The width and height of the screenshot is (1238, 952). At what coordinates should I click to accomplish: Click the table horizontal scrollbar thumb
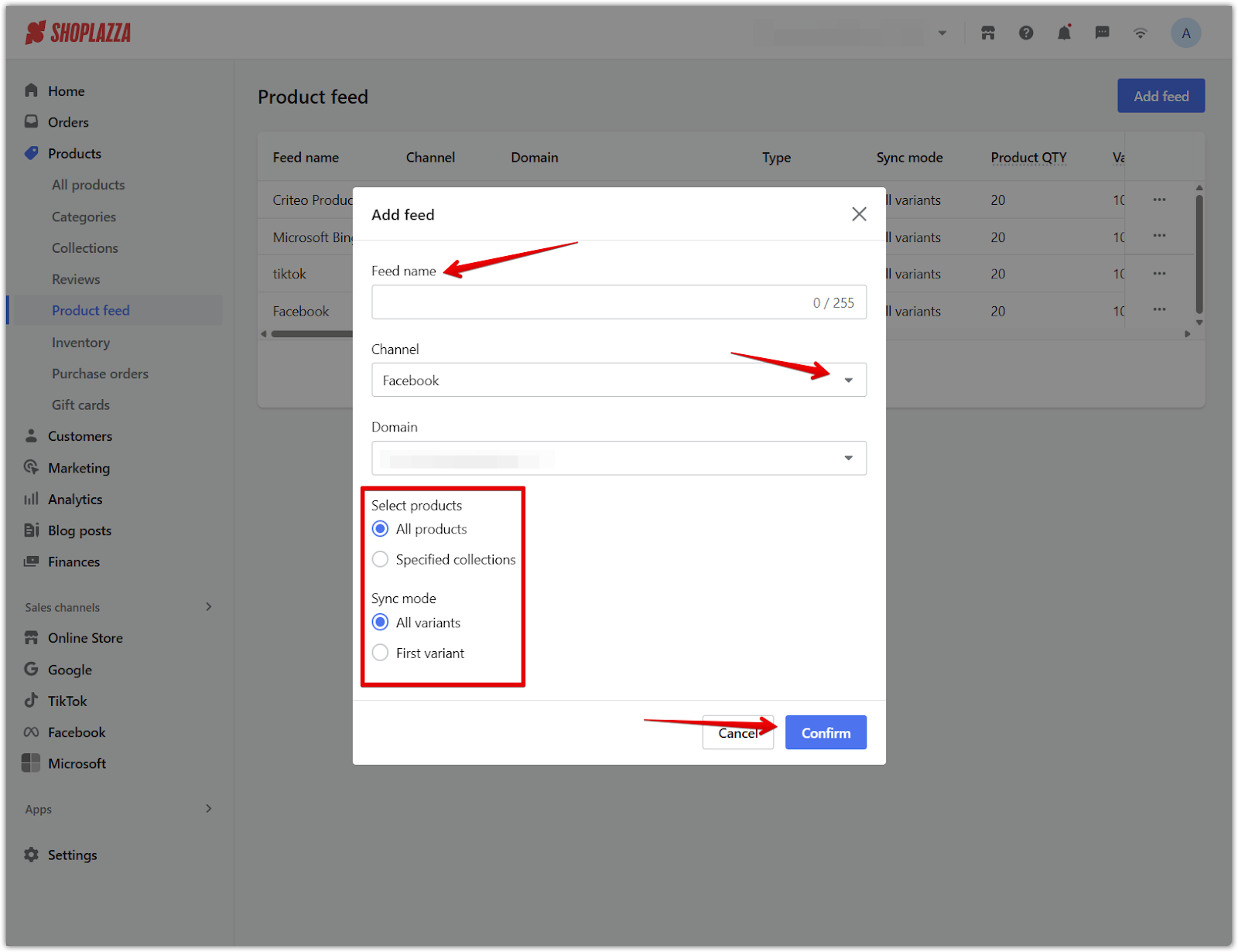pyautogui.click(x=312, y=334)
